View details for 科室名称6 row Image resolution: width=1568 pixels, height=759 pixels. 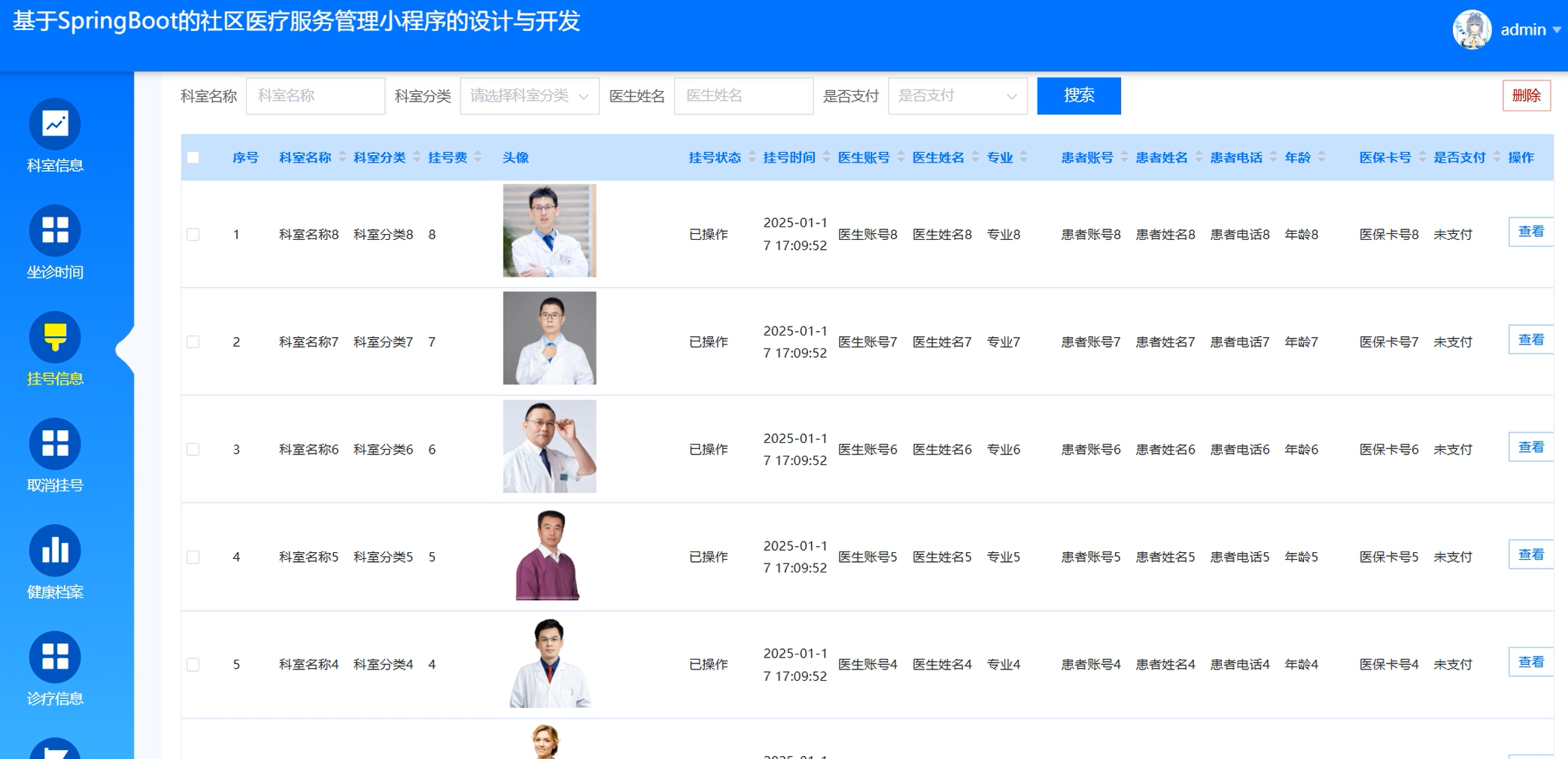coord(1530,448)
